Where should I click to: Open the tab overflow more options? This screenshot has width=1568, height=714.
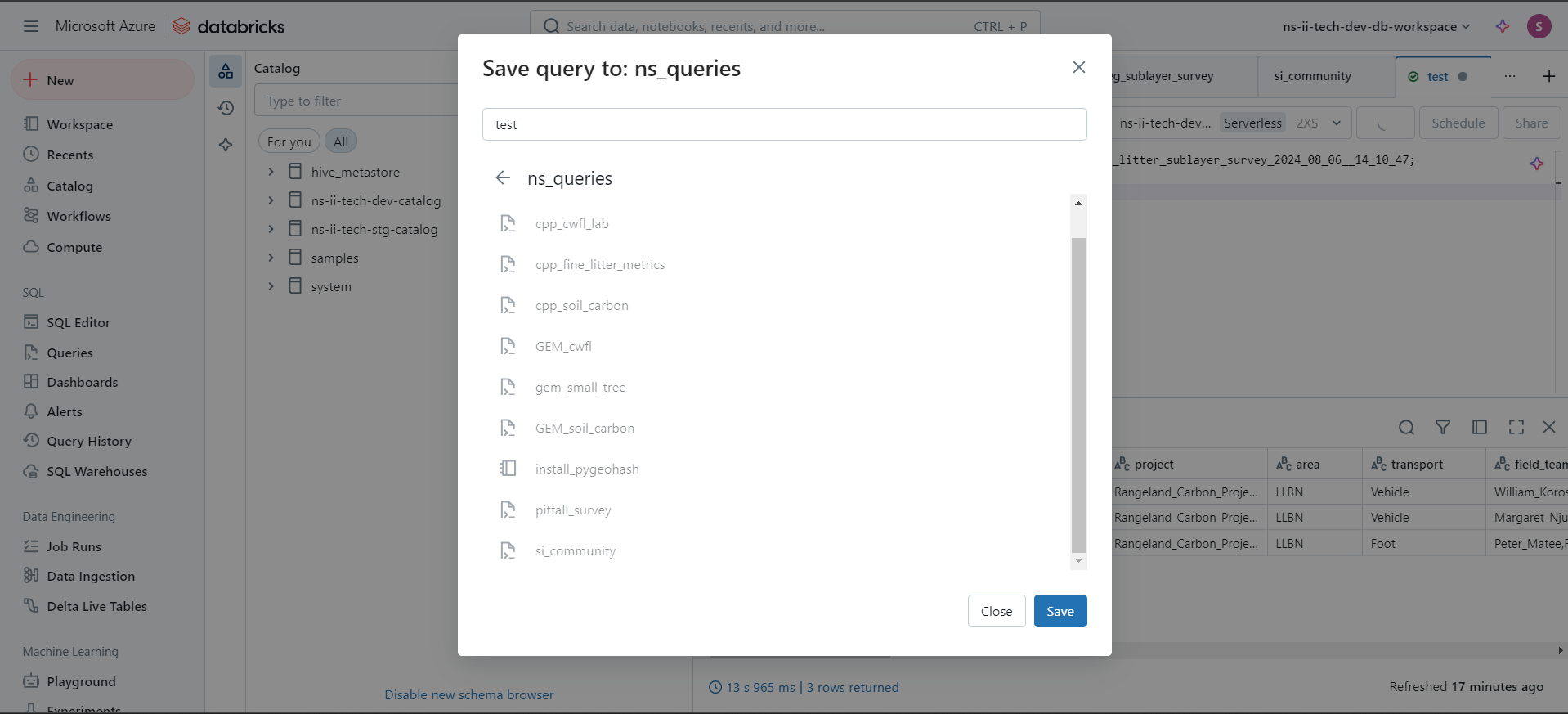pyautogui.click(x=1509, y=76)
